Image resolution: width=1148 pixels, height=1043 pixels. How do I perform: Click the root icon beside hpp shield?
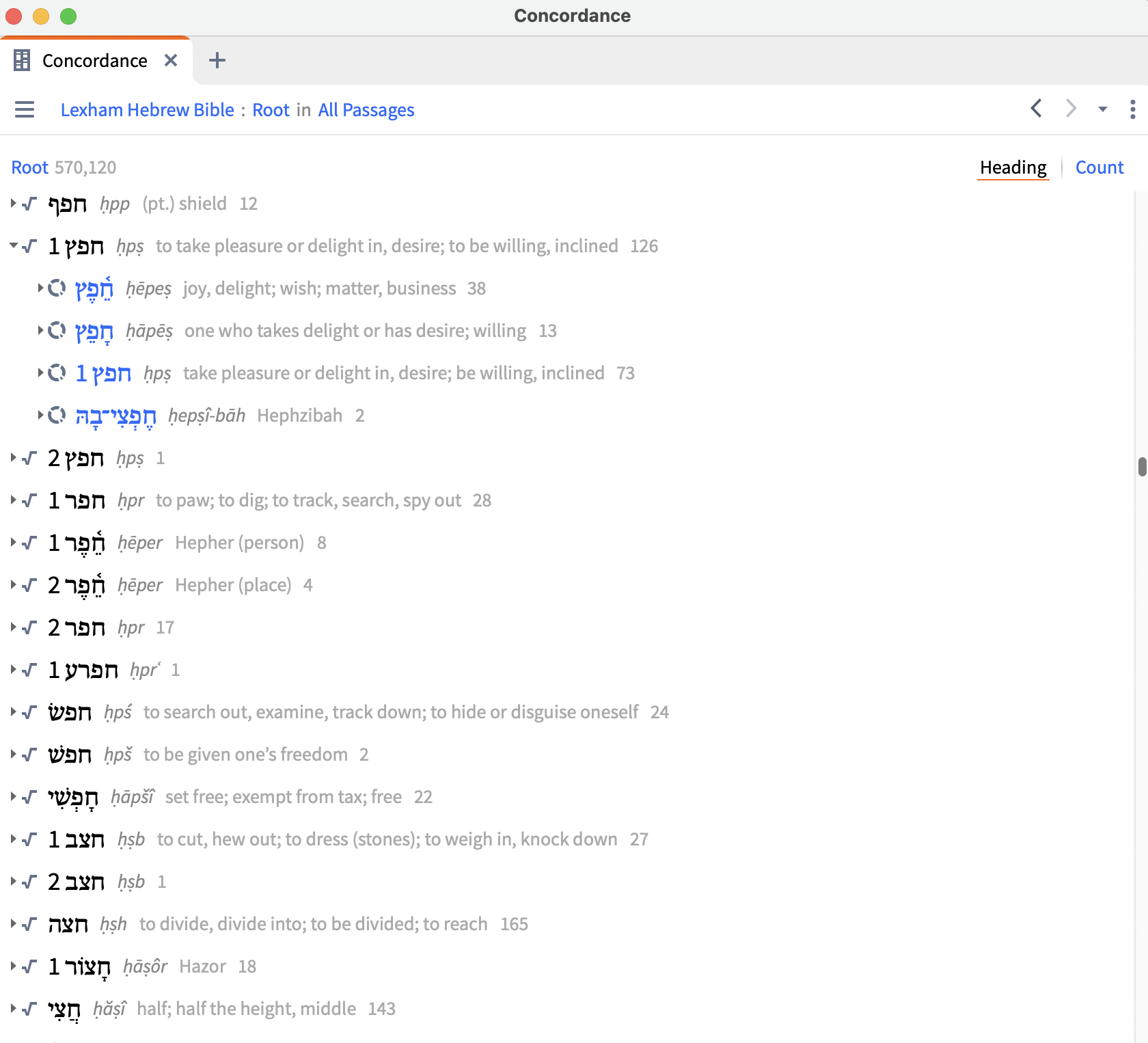[x=29, y=204]
